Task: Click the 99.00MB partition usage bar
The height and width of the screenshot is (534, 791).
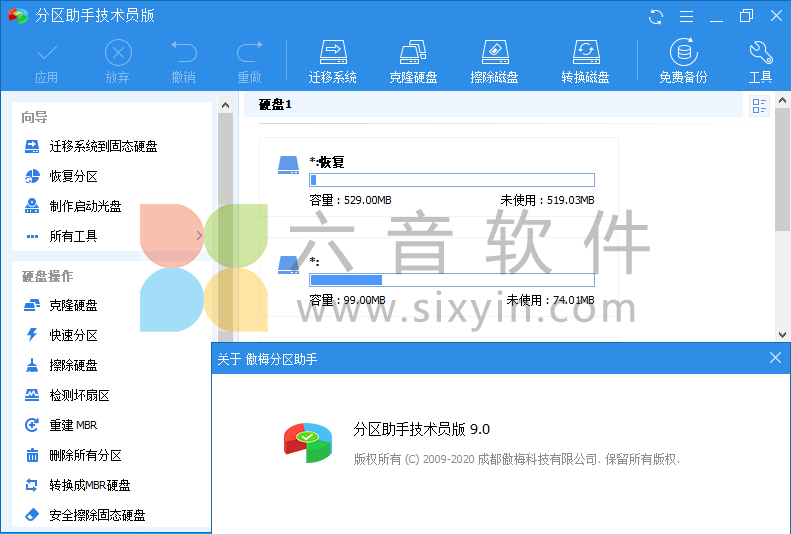Action: (452, 280)
